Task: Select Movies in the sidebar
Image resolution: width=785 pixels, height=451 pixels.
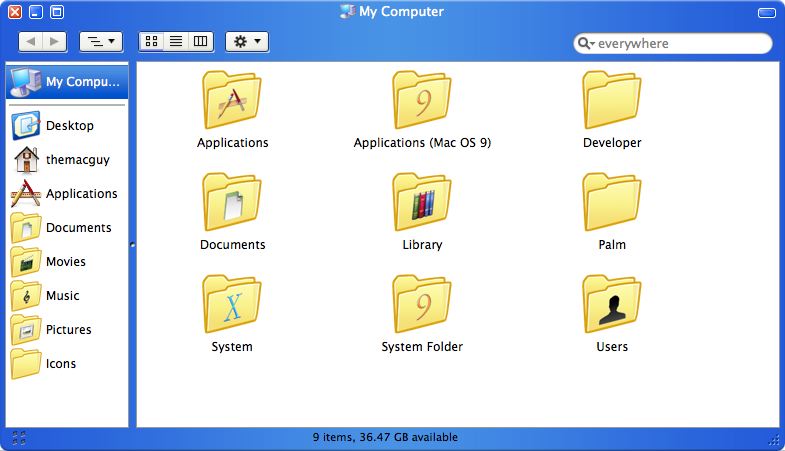Action: [x=67, y=262]
